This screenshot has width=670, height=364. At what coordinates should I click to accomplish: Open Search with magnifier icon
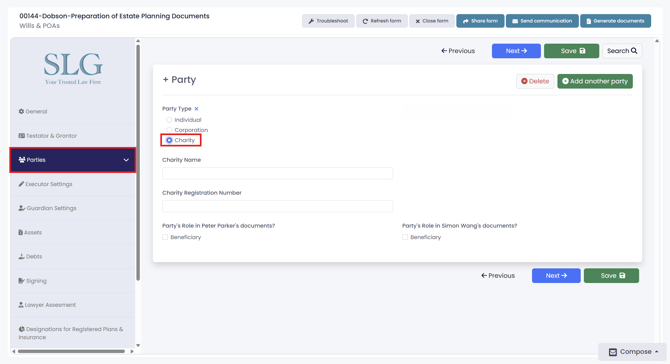622,51
